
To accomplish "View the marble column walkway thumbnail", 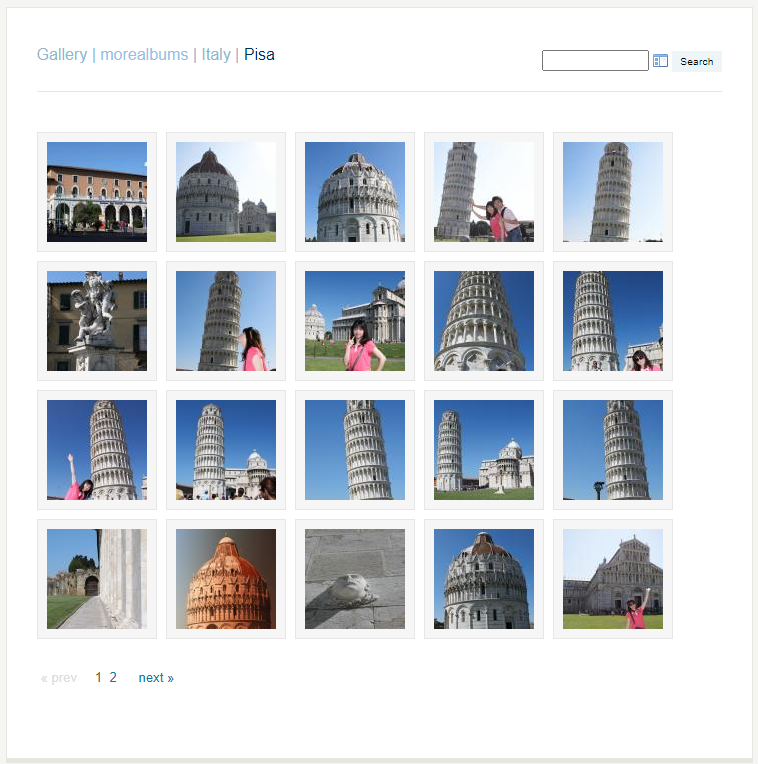I will click(x=97, y=579).
